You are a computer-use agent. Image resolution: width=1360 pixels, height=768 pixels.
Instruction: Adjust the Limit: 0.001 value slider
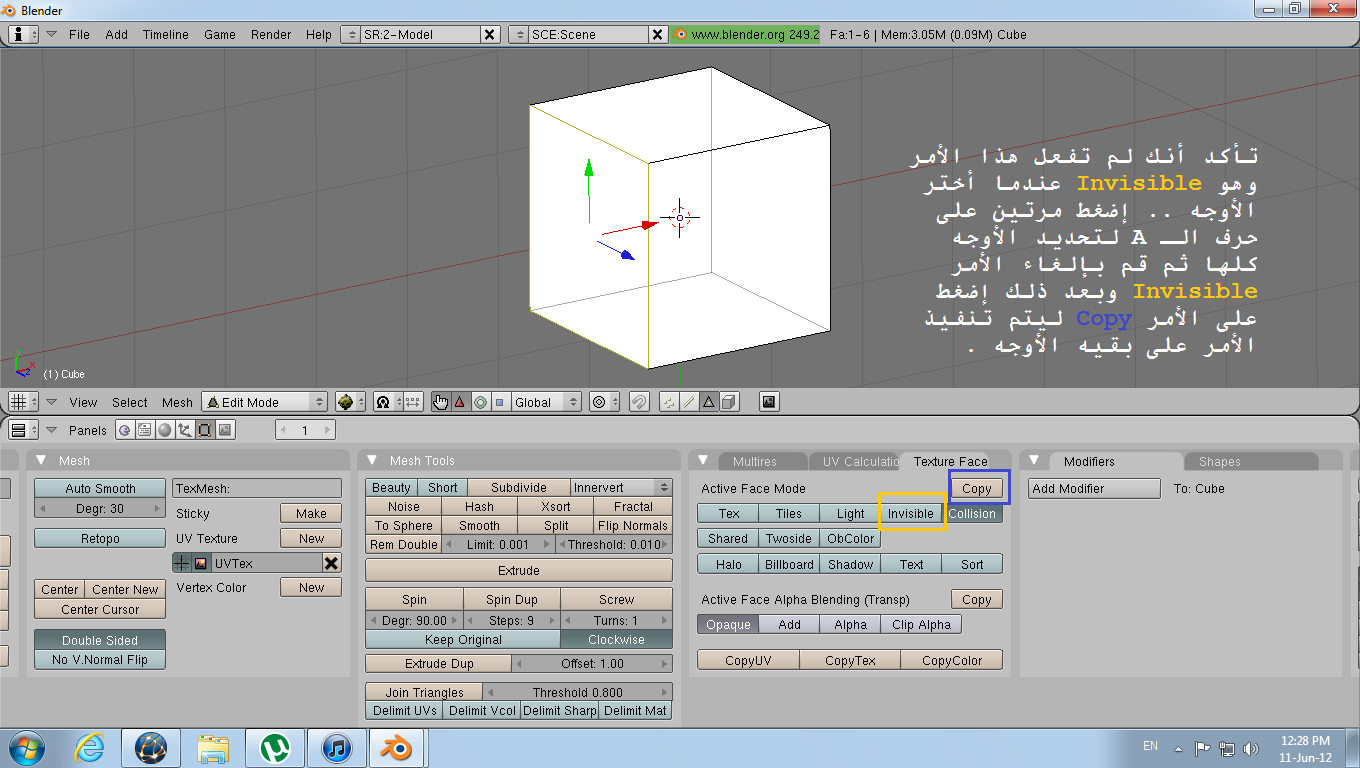coord(498,544)
